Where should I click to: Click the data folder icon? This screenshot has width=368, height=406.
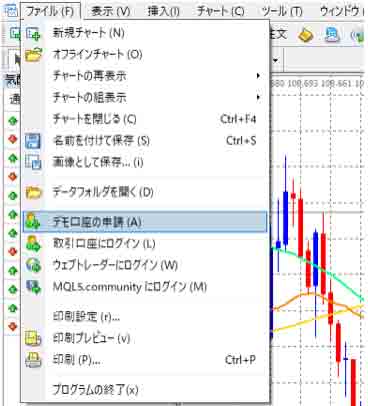[x=34, y=193]
